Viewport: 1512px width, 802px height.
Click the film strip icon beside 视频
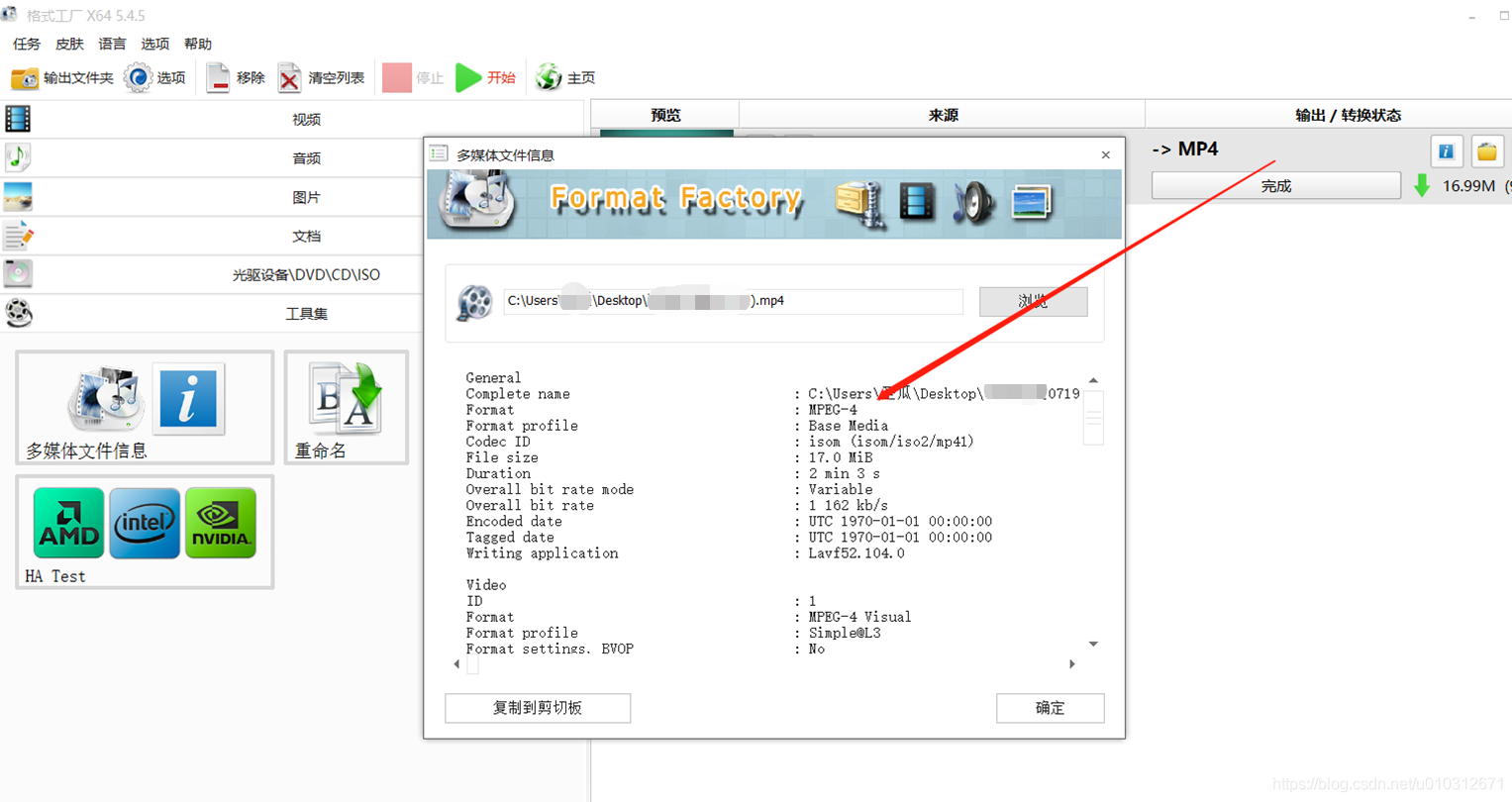(18, 119)
